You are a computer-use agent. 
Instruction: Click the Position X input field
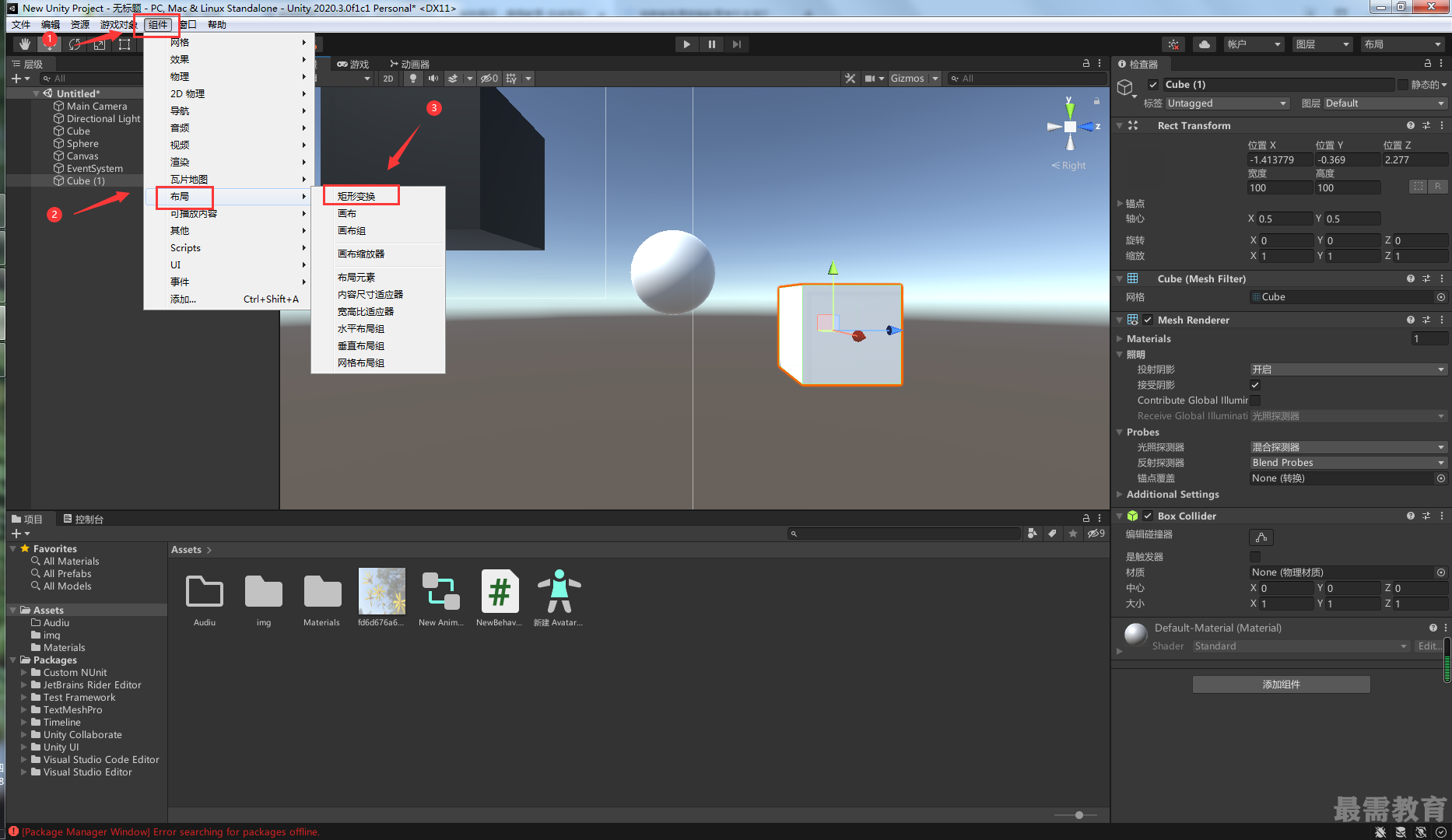pyautogui.click(x=1279, y=159)
